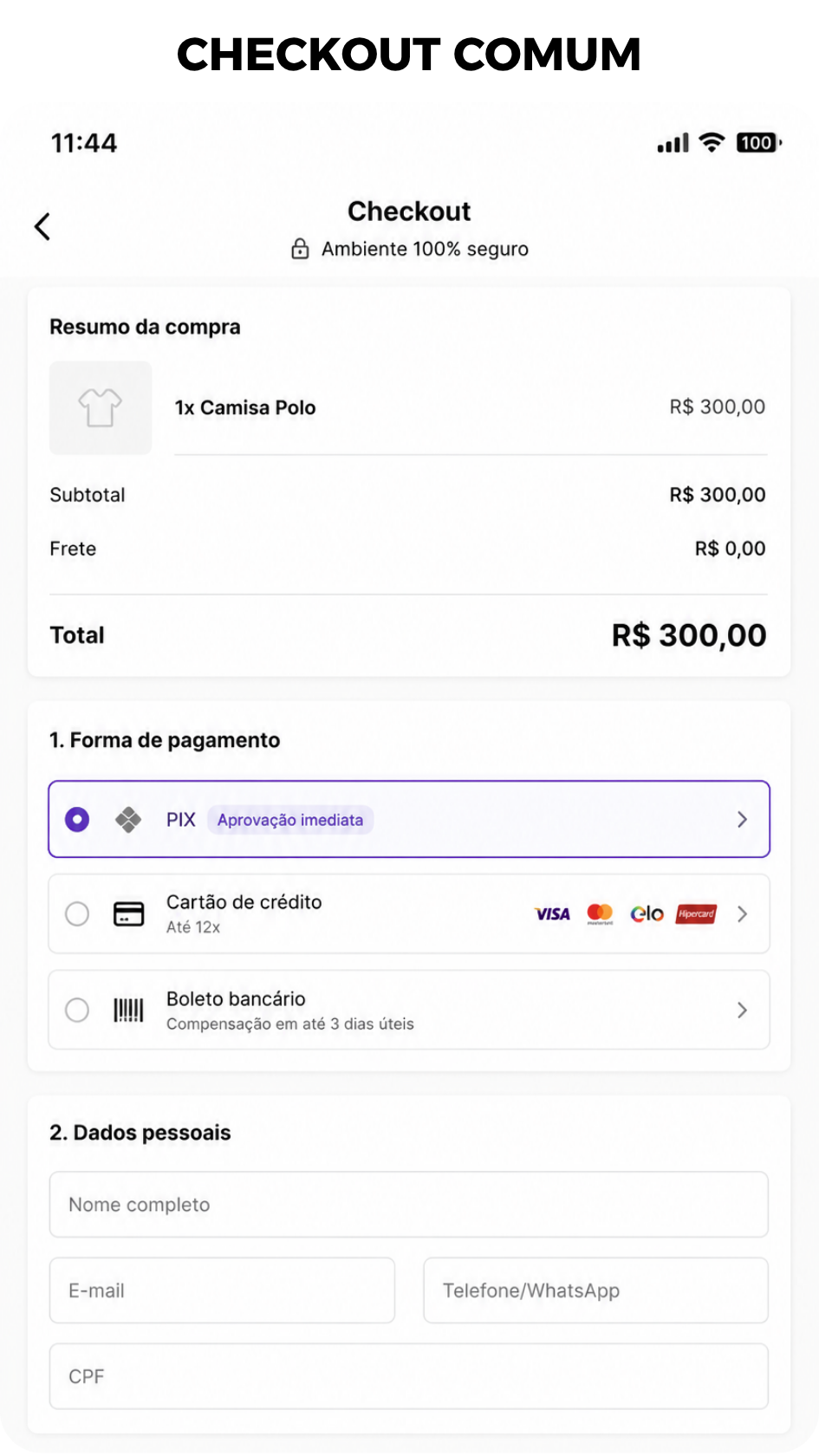Image resolution: width=819 pixels, height=1456 pixels.
Task: Click the credit card icon
Action: tap(129, 914)
